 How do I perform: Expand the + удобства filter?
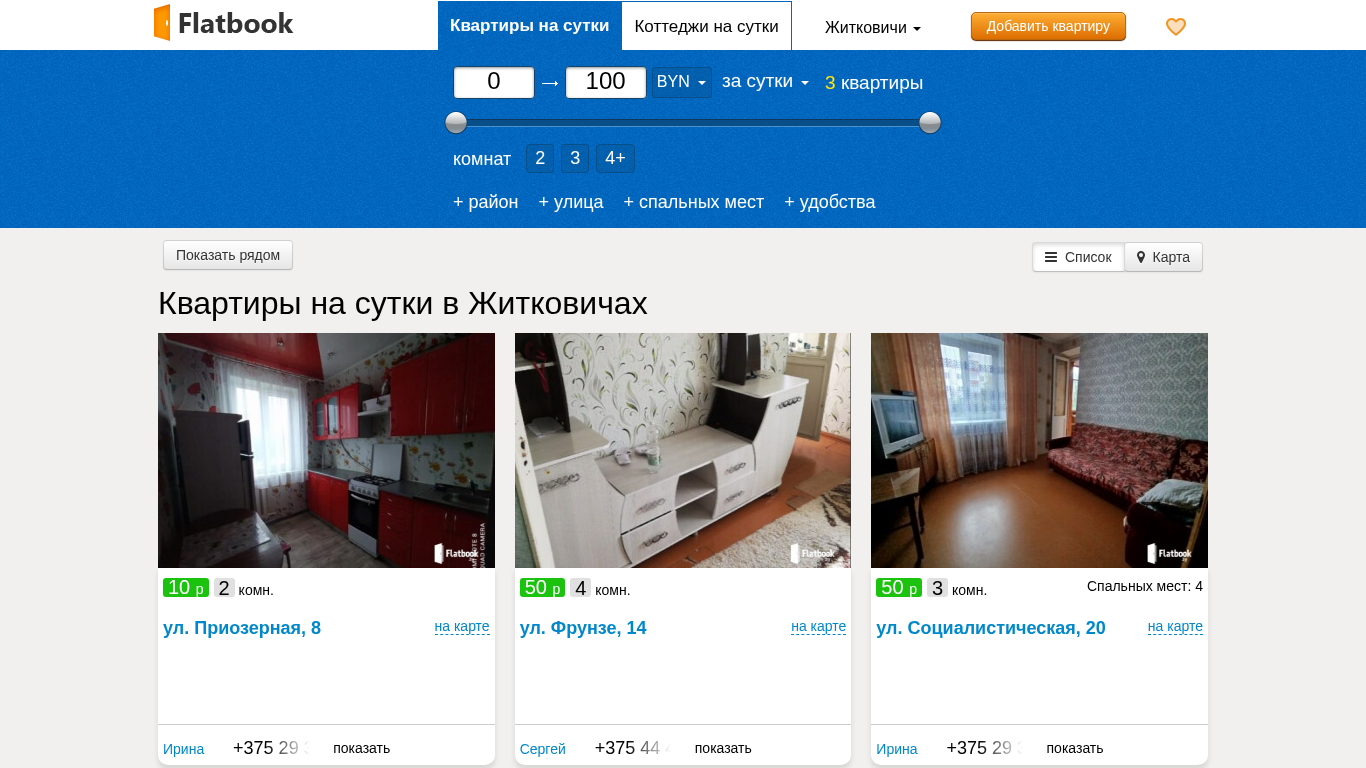[x=830, y=202]
